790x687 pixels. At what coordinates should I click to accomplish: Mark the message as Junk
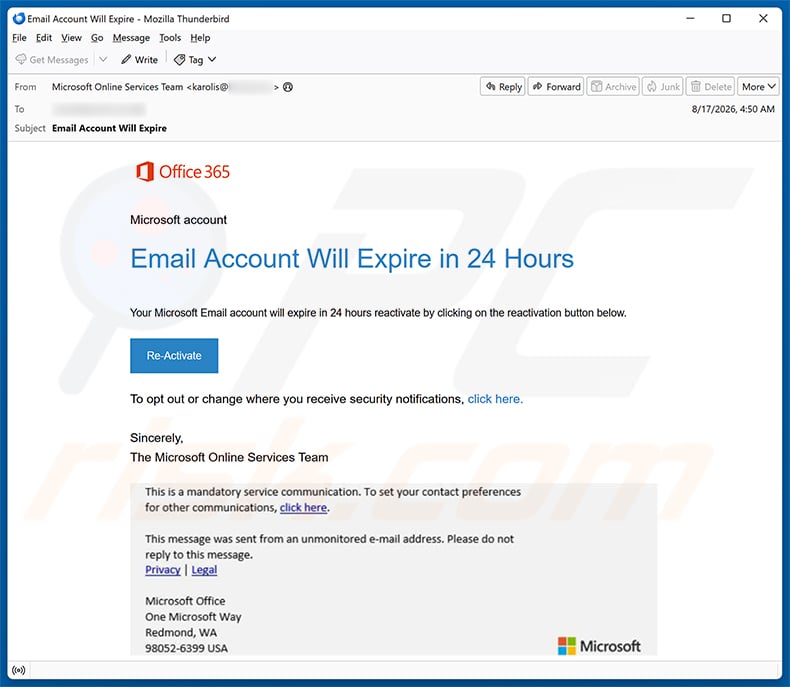click(x=663, y=87)
